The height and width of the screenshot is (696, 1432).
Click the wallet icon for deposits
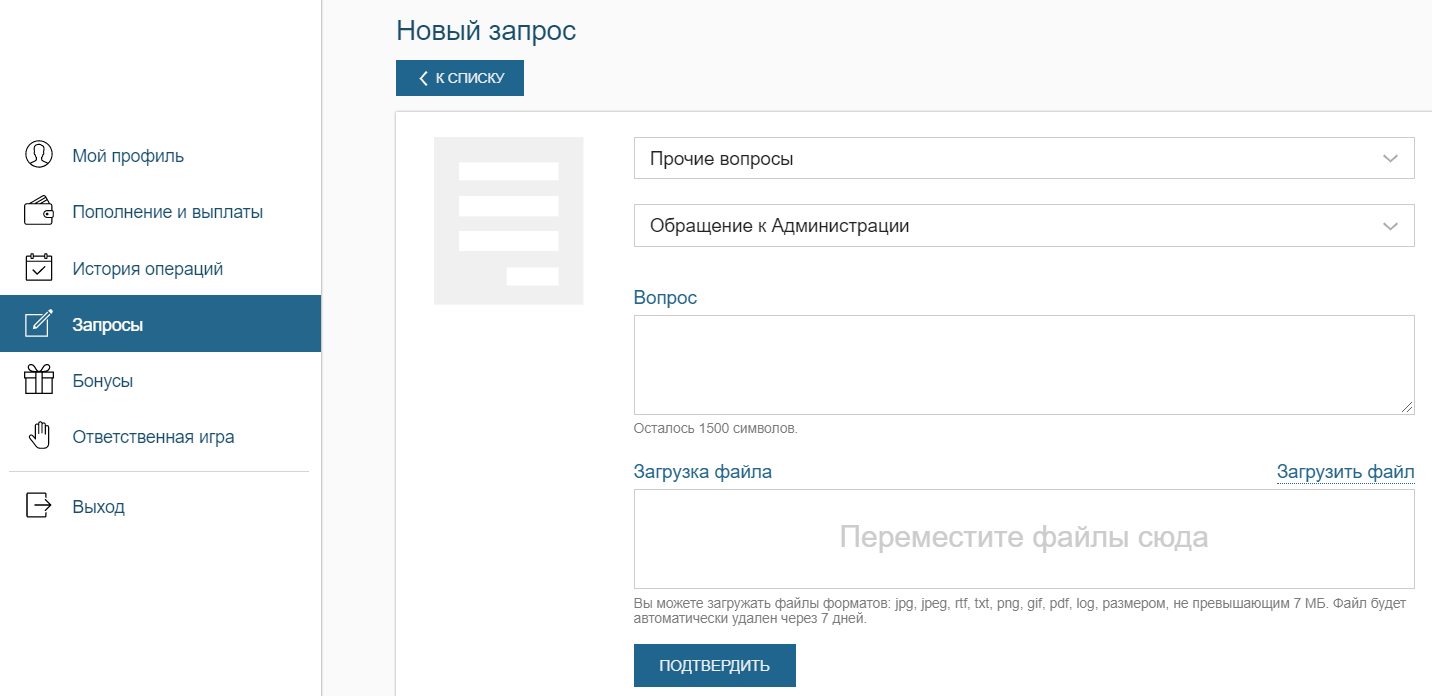tap(38, 212)
